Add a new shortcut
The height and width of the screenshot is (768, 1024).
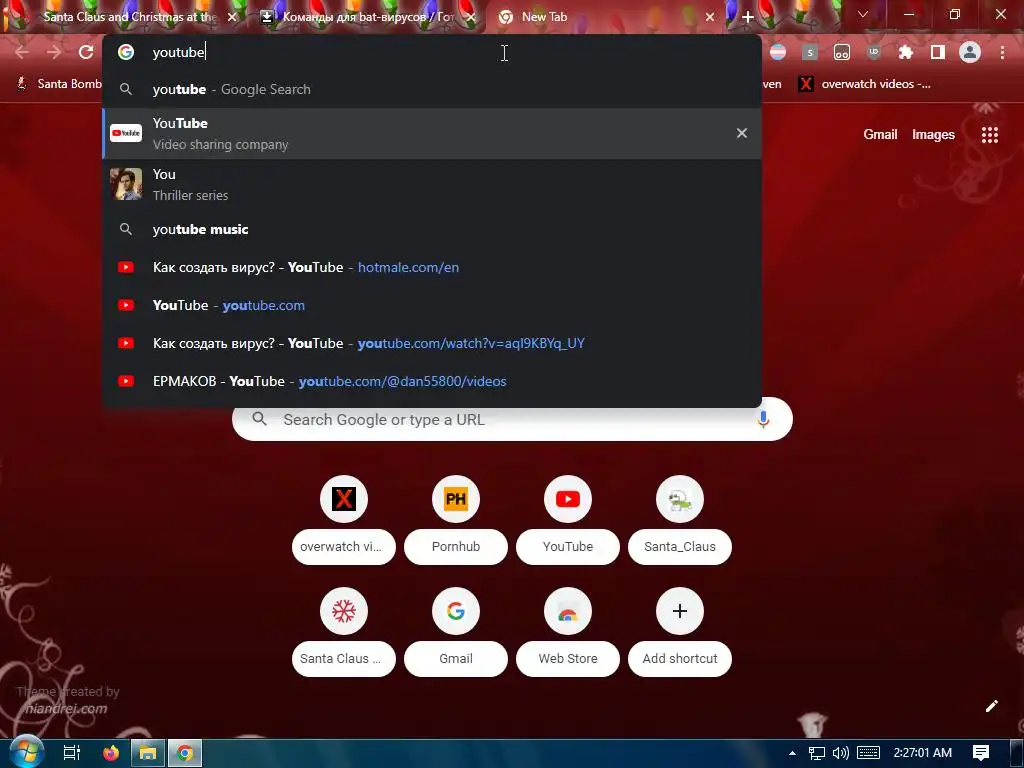point(680,632)
